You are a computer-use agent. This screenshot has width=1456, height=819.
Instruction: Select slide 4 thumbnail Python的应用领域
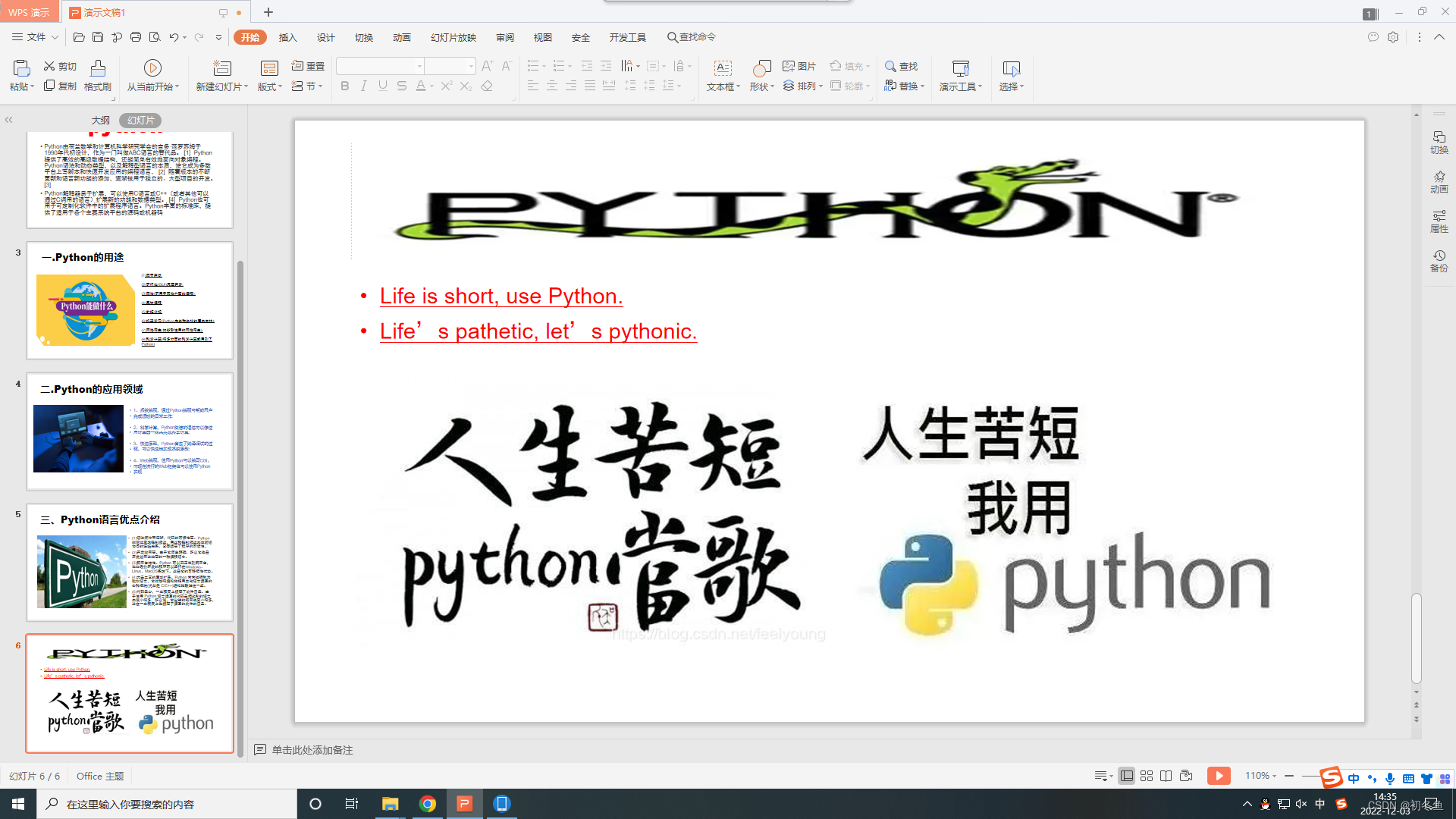tap(130, 431)
